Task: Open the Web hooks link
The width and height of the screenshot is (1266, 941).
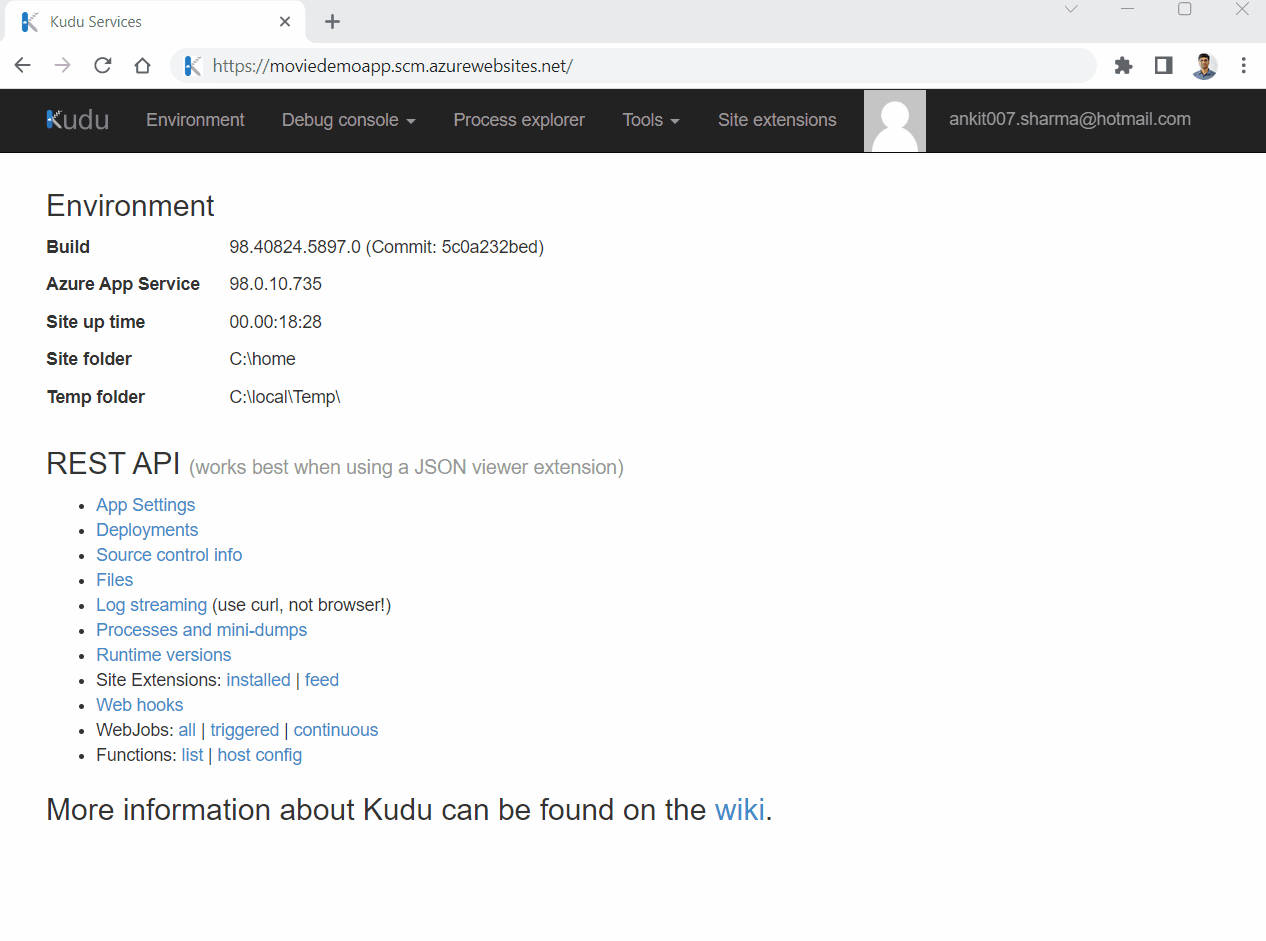Action: 139,705
